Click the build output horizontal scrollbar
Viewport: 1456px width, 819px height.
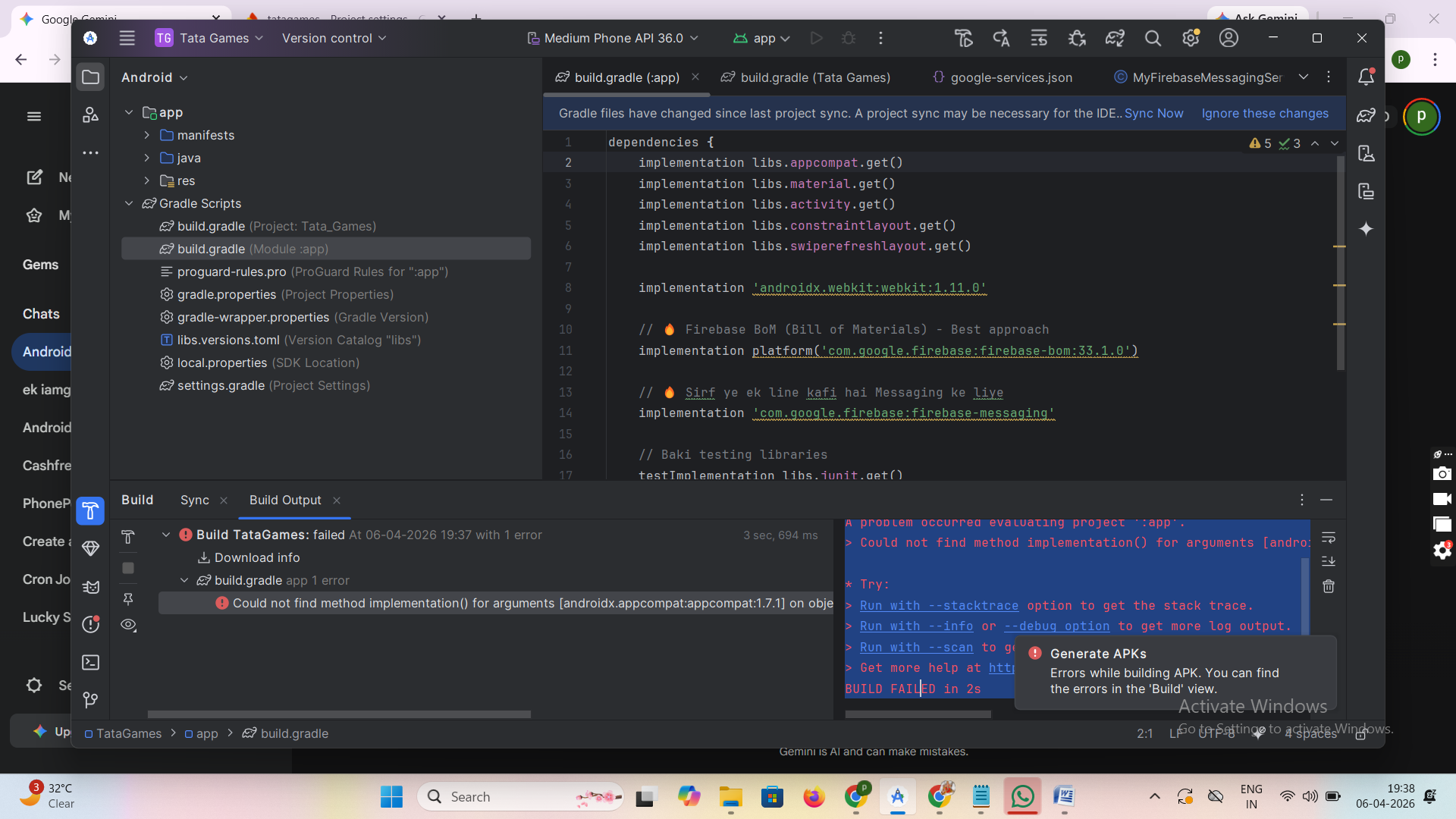(x=918, y=714)
